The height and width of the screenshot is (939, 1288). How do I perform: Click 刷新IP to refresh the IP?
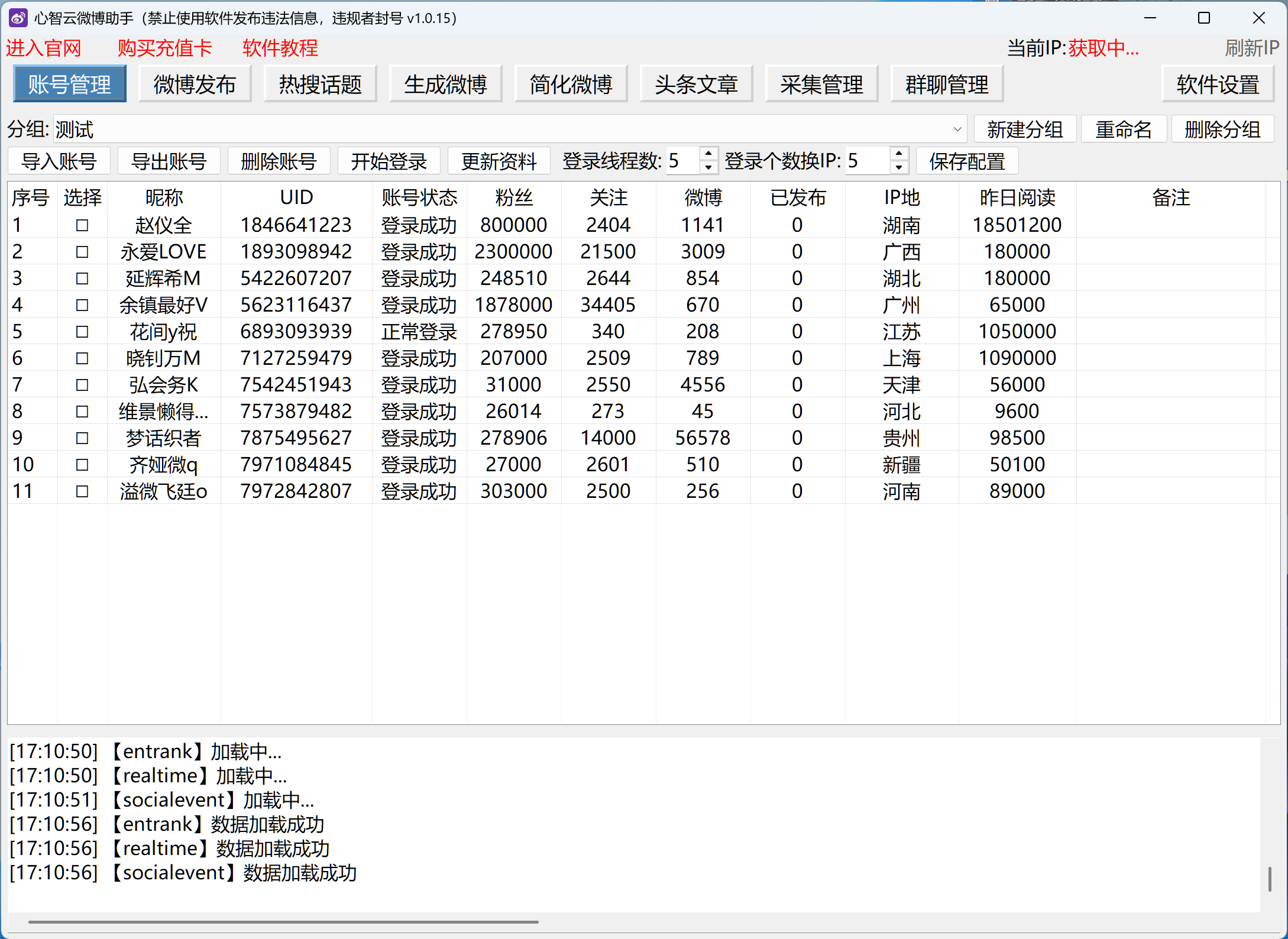point(1251,48)
